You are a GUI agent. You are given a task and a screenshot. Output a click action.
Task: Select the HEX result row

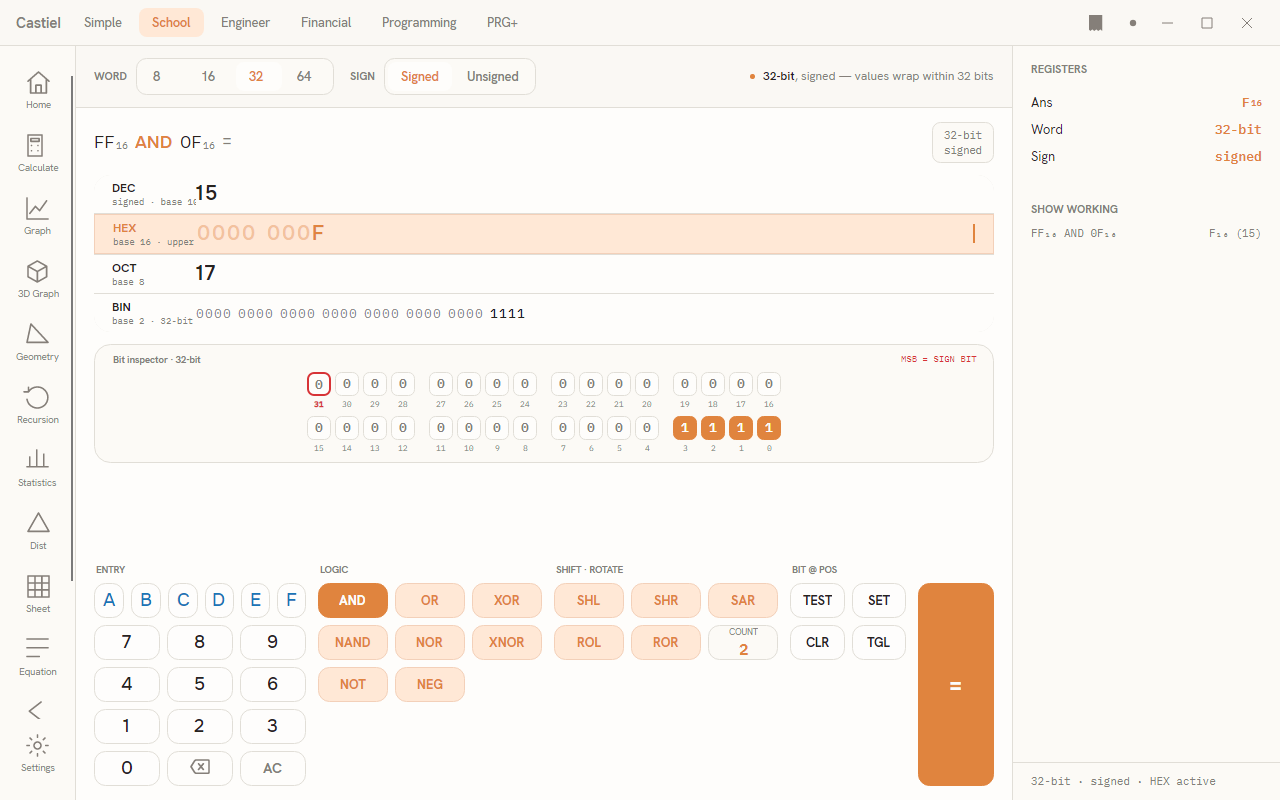point(544,234)
